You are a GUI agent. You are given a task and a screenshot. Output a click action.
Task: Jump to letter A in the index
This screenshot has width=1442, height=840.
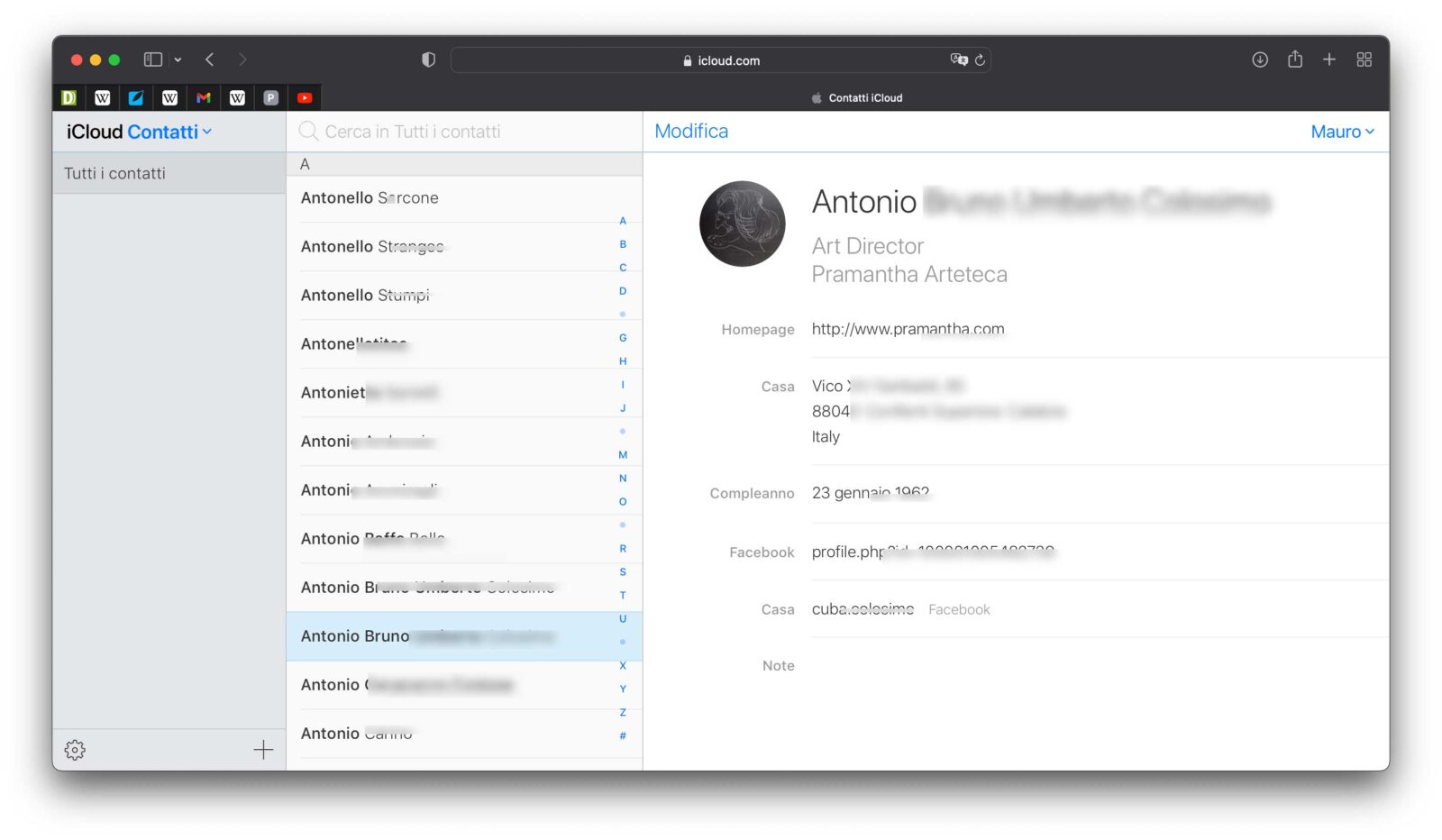[623, 221]
